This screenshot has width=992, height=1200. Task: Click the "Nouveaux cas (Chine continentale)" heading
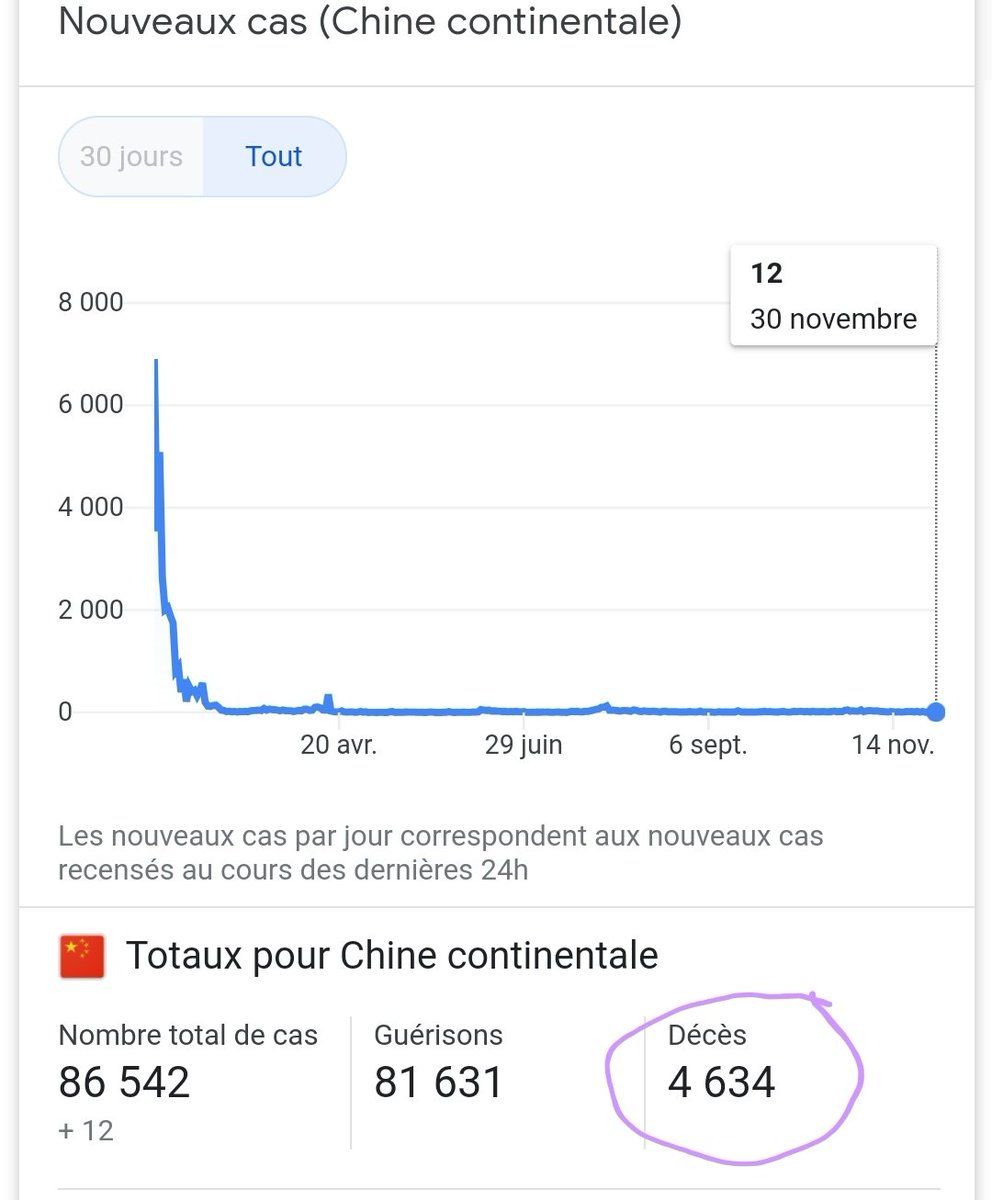click(x=370, y=22)
